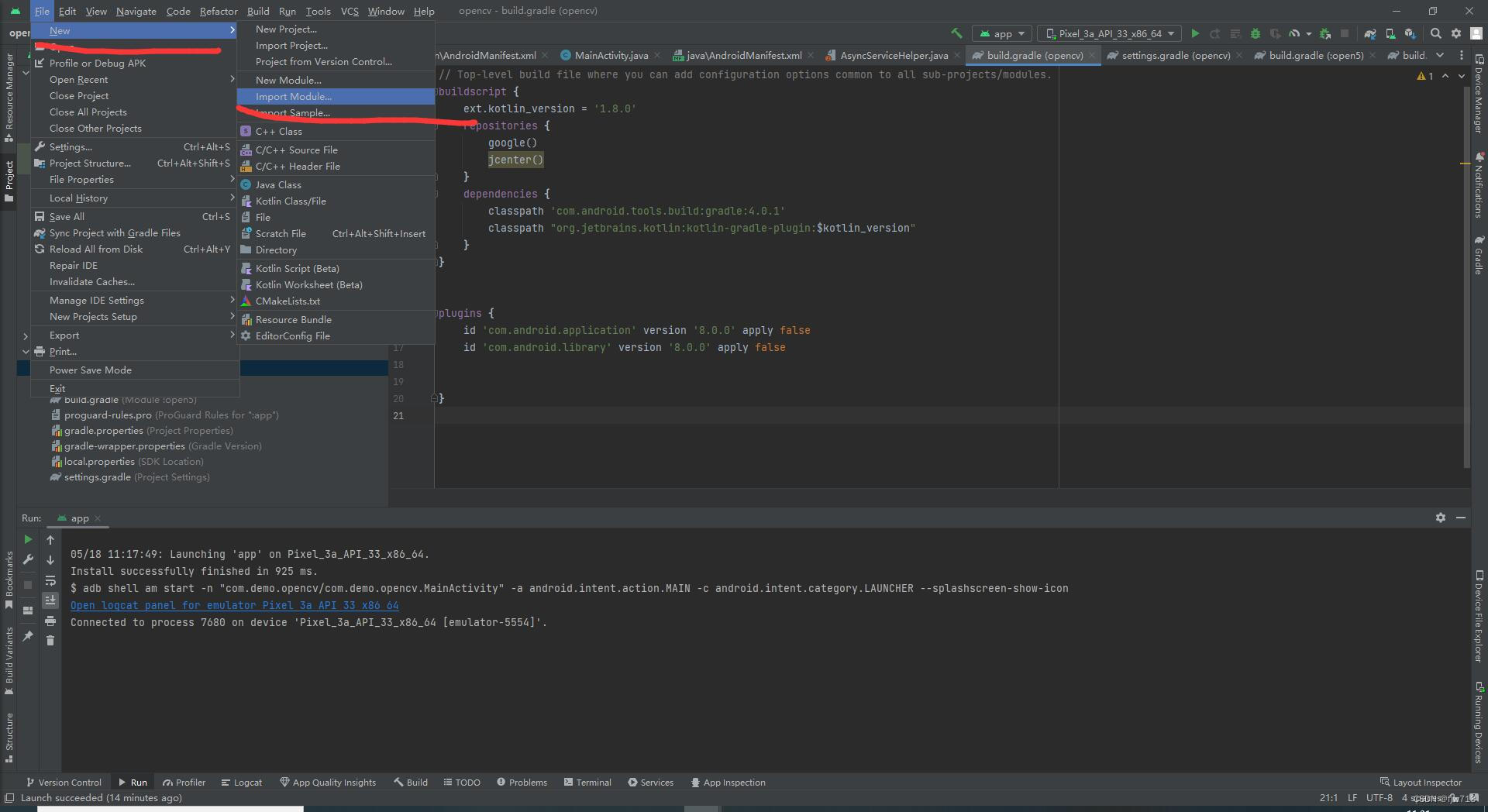The height and width of the screenshot is (812, 1488).
Task: Toggle soft-wrap in Run console
Action: tap(50, 580)
